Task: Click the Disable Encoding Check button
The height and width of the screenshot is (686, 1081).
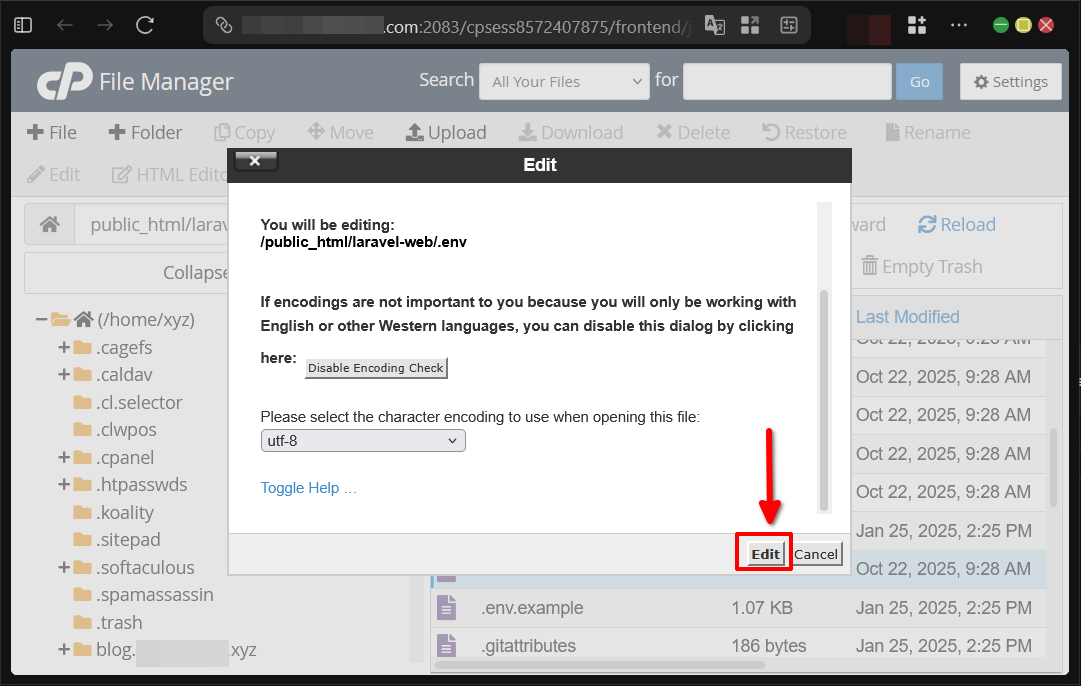Action: (x=375, y=368)
